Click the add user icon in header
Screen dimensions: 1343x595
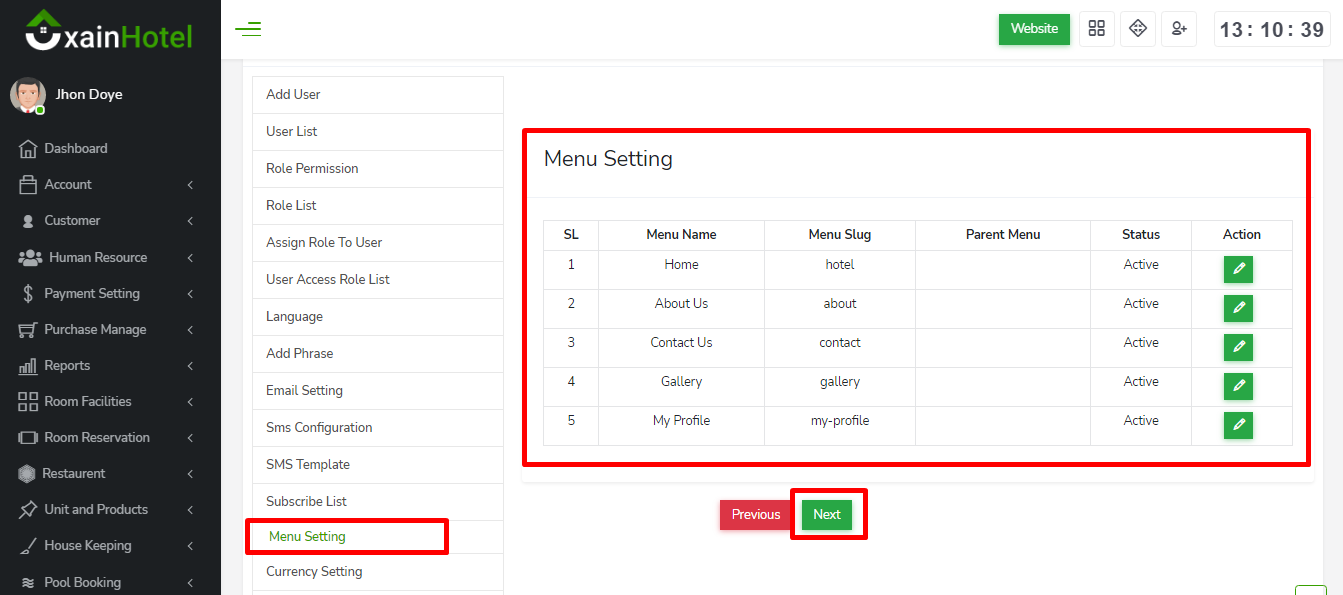tap(1179, 29)
